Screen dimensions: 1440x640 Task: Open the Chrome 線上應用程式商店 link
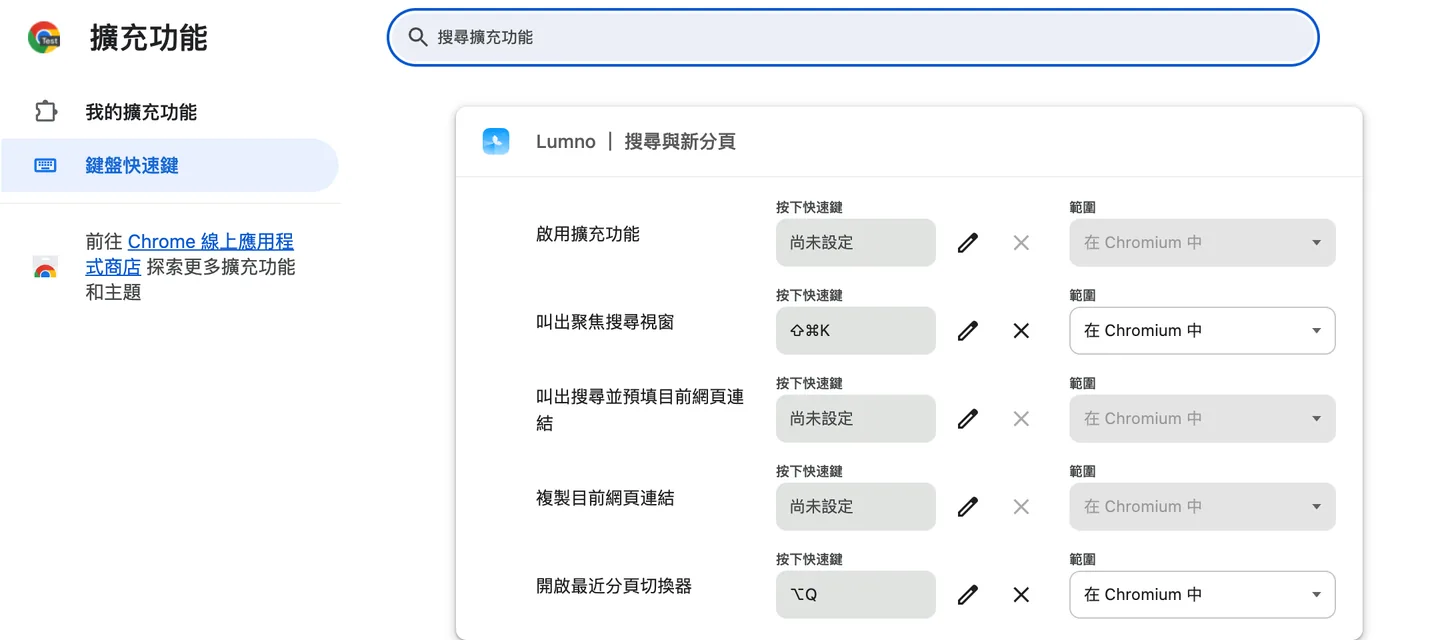(190, 254)
